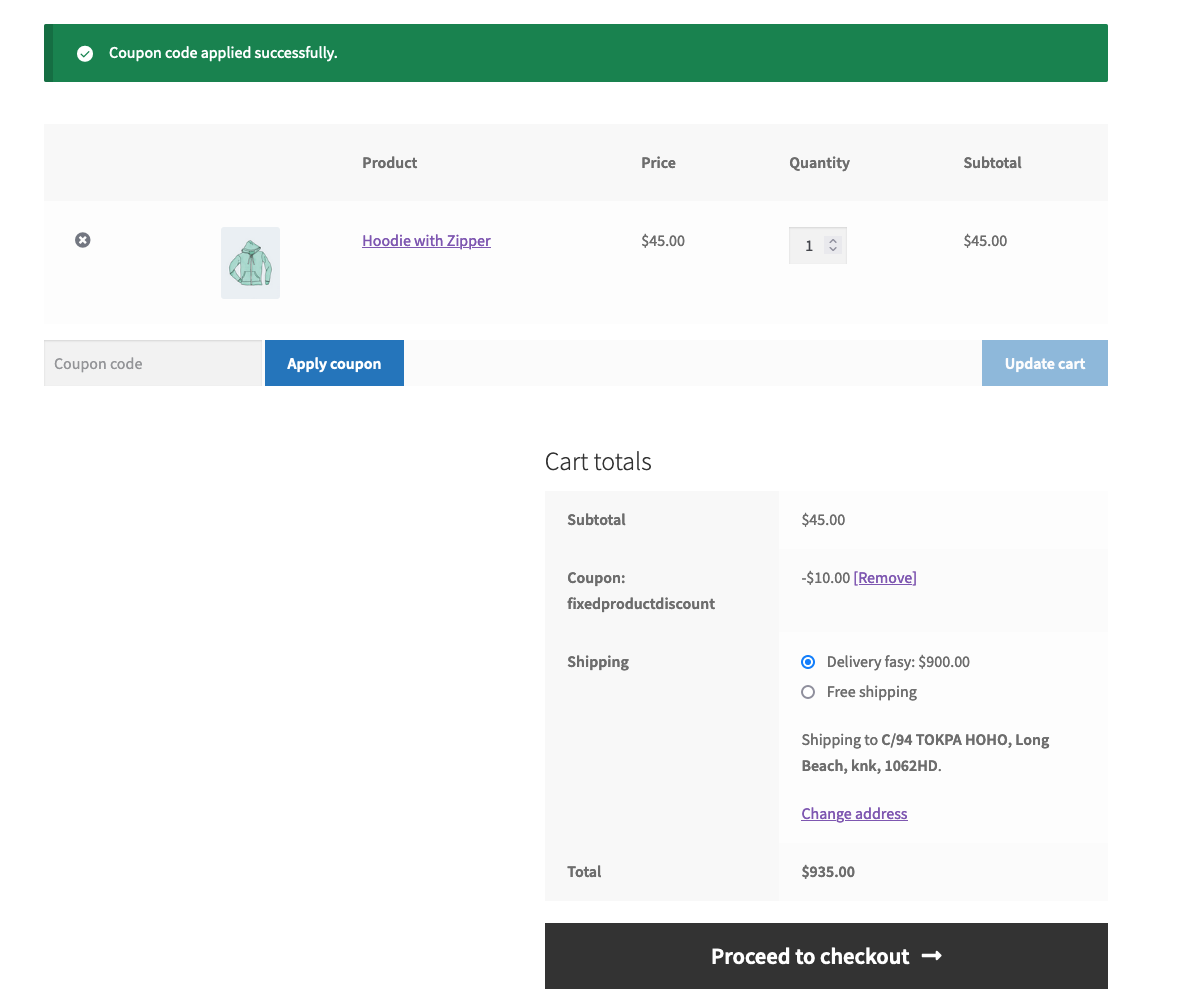Click the Subtotal column header
Image resolution: width=1178 pixels, height=1008 pixels.
click(992, 162)
